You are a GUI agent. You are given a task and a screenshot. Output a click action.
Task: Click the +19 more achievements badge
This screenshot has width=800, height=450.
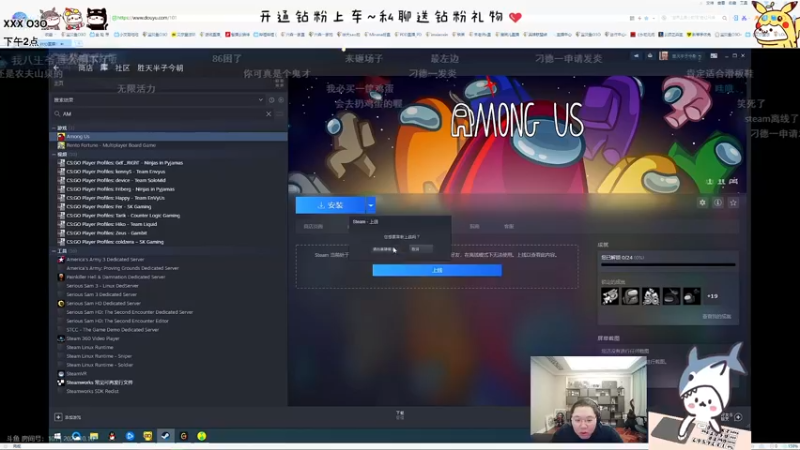click(712, 296)
